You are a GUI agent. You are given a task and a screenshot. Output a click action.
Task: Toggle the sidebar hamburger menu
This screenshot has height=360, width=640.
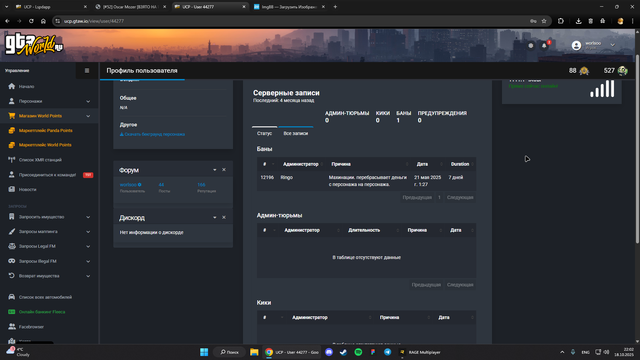(x=87, y=71)
